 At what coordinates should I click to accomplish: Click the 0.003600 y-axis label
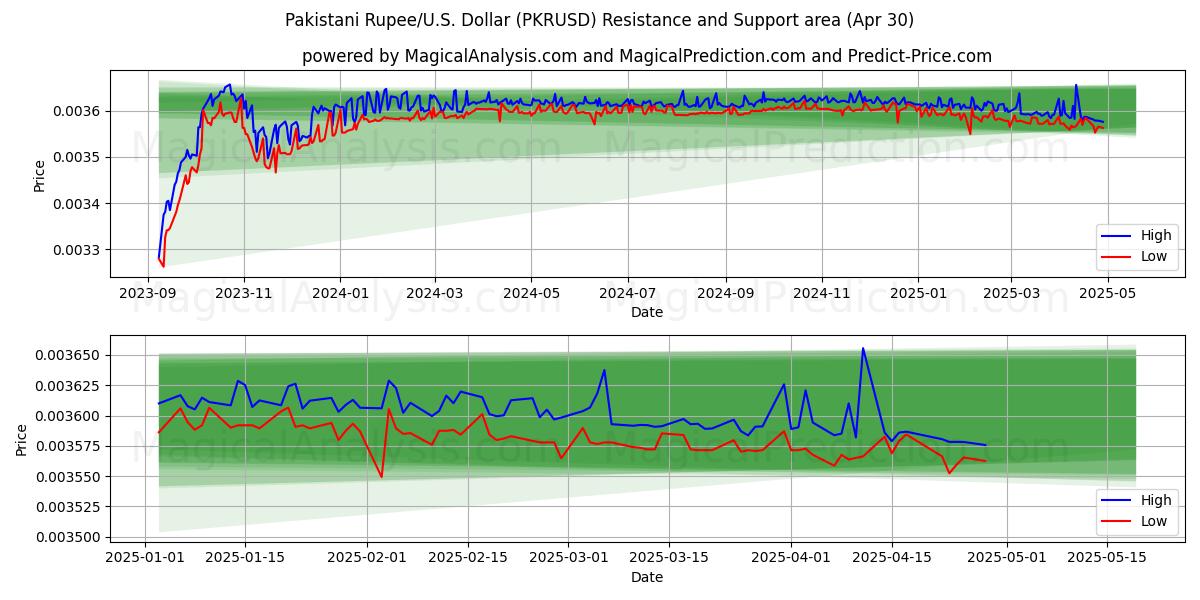point(70,416)
